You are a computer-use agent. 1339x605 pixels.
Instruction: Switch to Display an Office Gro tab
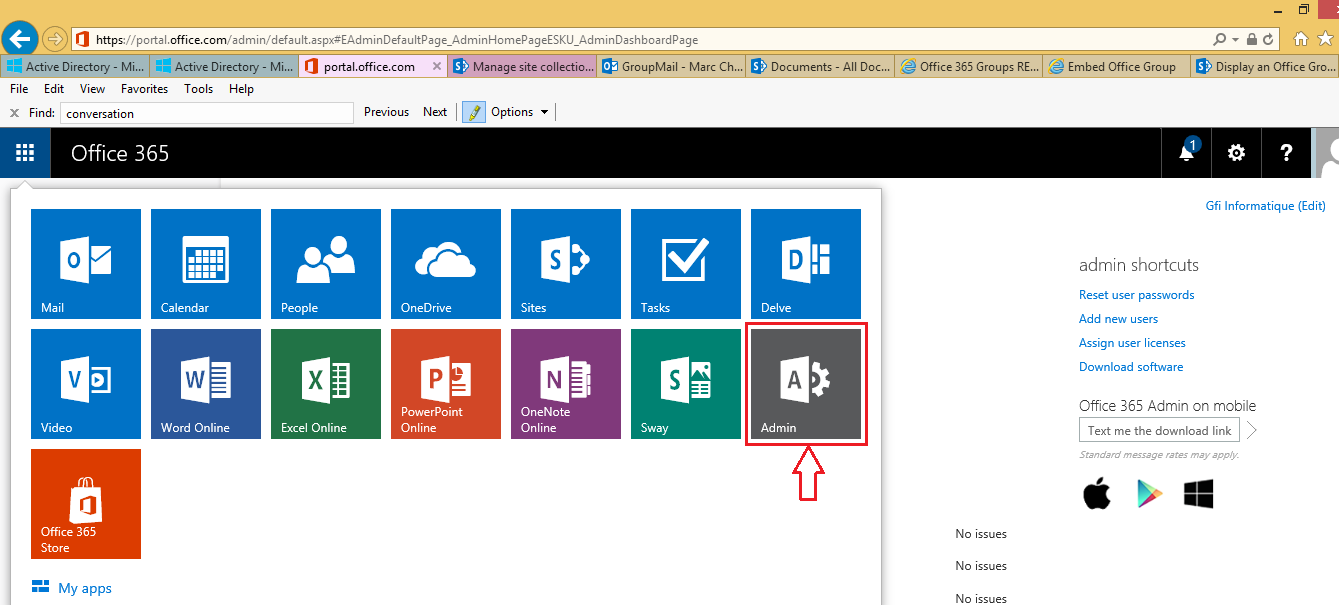coord(1265,67)
